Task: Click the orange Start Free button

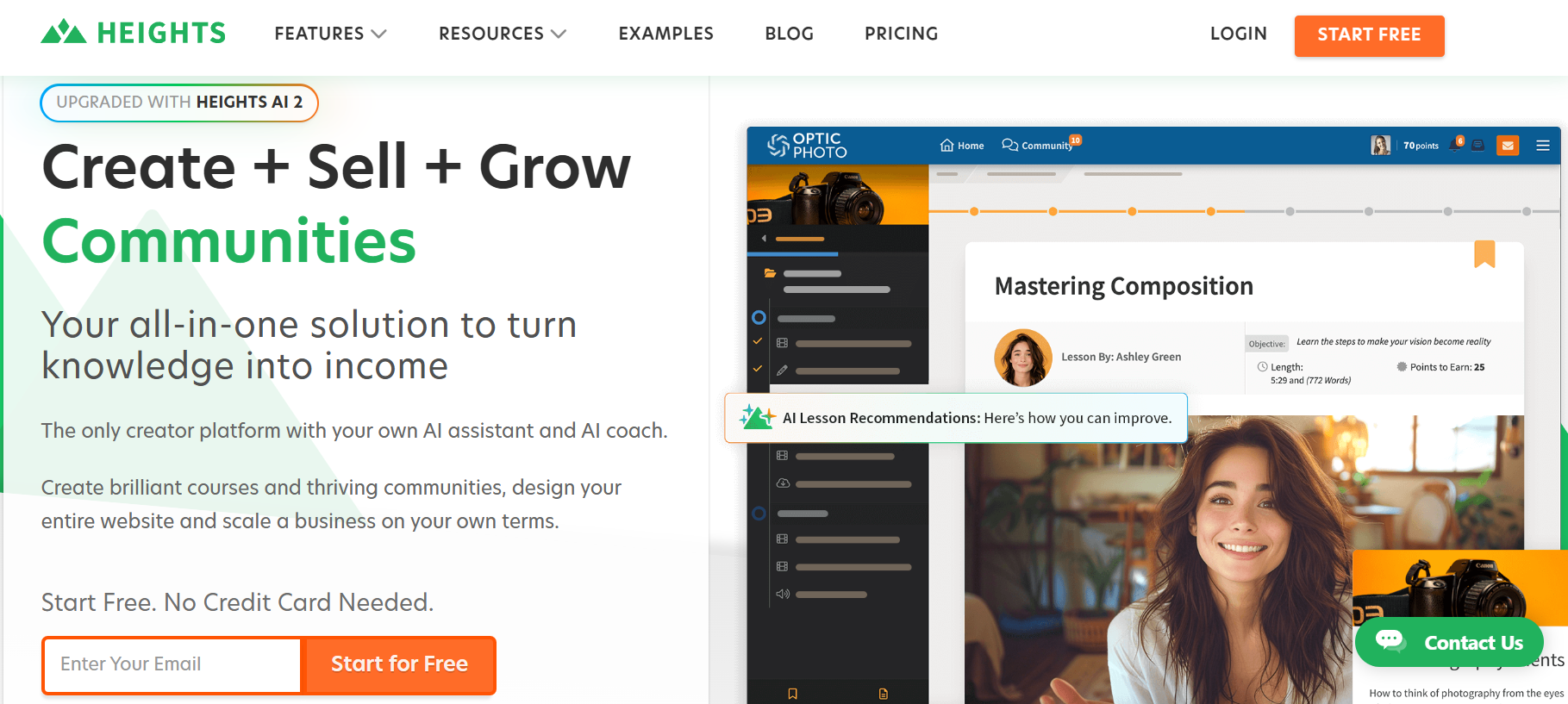Action: click(1369, 35)
